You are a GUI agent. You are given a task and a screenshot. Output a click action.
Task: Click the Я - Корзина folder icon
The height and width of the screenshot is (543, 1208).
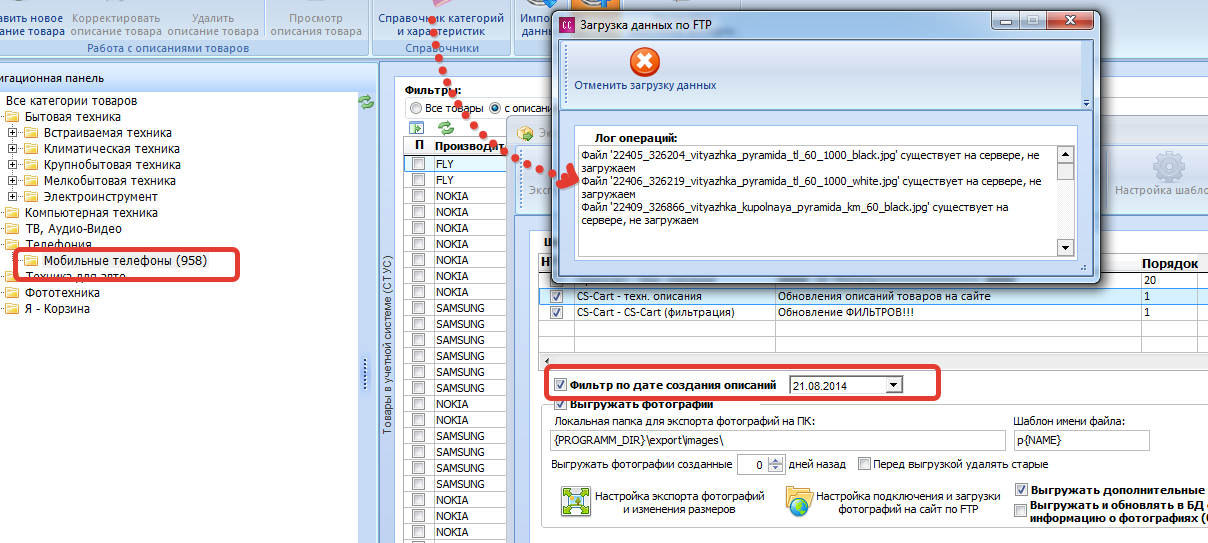coord(13,309)
